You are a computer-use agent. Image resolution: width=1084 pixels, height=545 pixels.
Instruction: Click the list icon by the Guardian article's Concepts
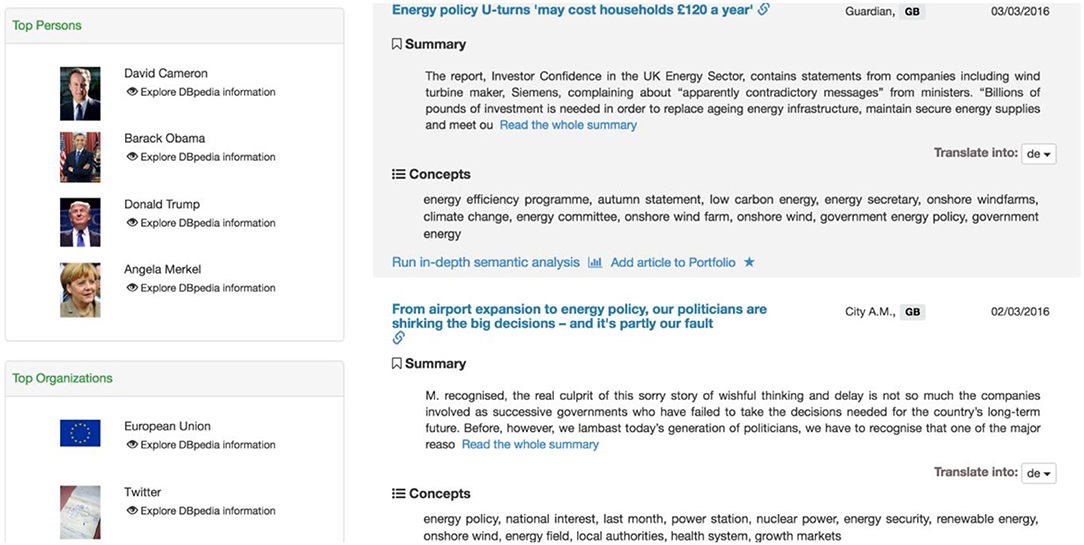click(398, 174)
